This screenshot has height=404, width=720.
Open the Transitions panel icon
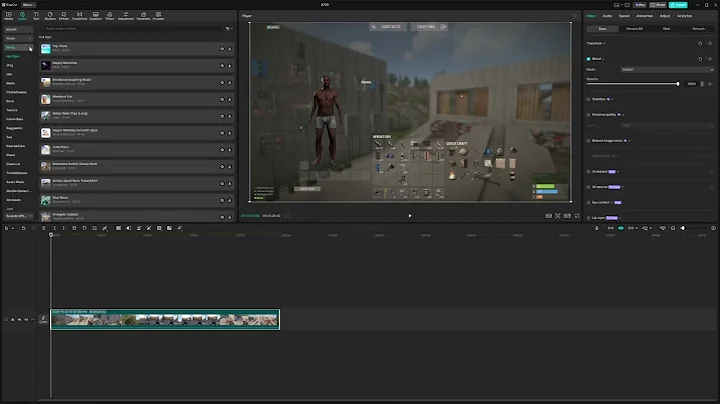pos(79,16)
